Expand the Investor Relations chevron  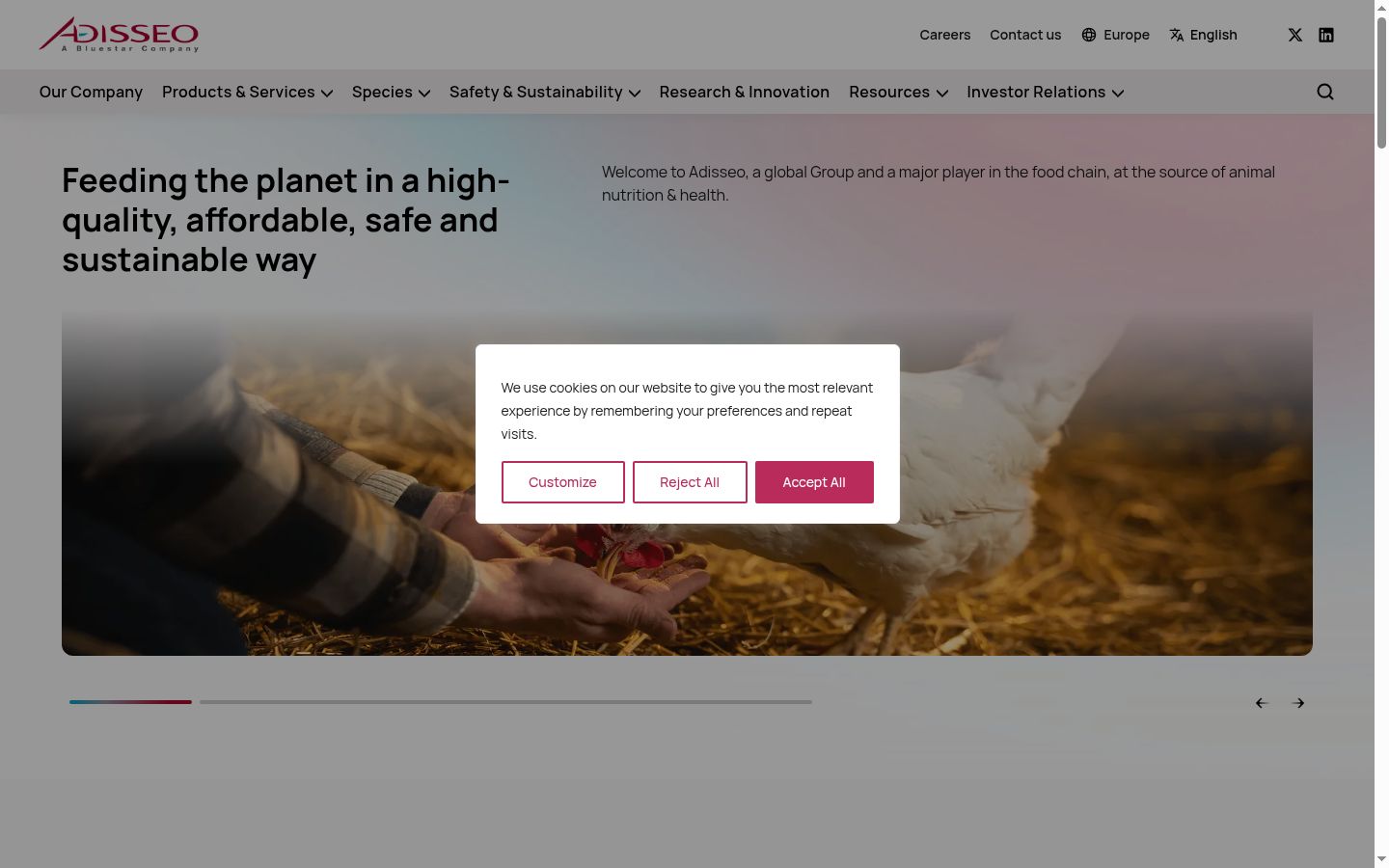point(1118,93)
